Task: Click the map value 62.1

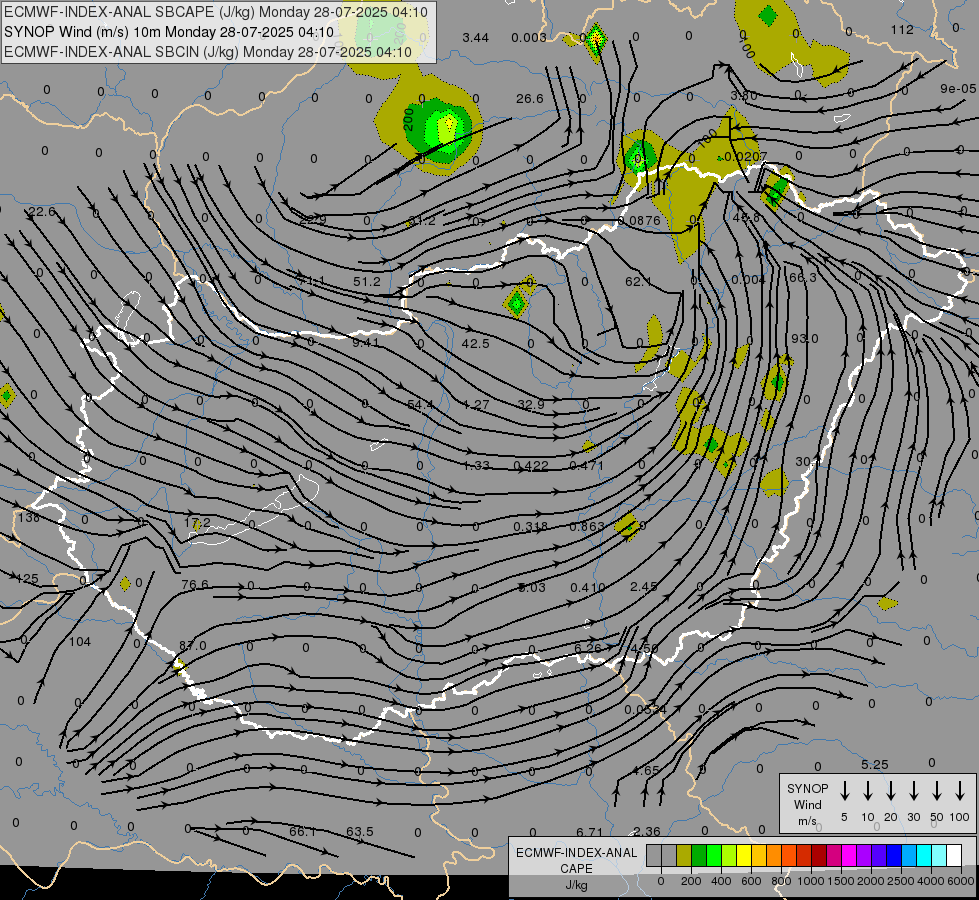Action: click(x=638, y=282)
